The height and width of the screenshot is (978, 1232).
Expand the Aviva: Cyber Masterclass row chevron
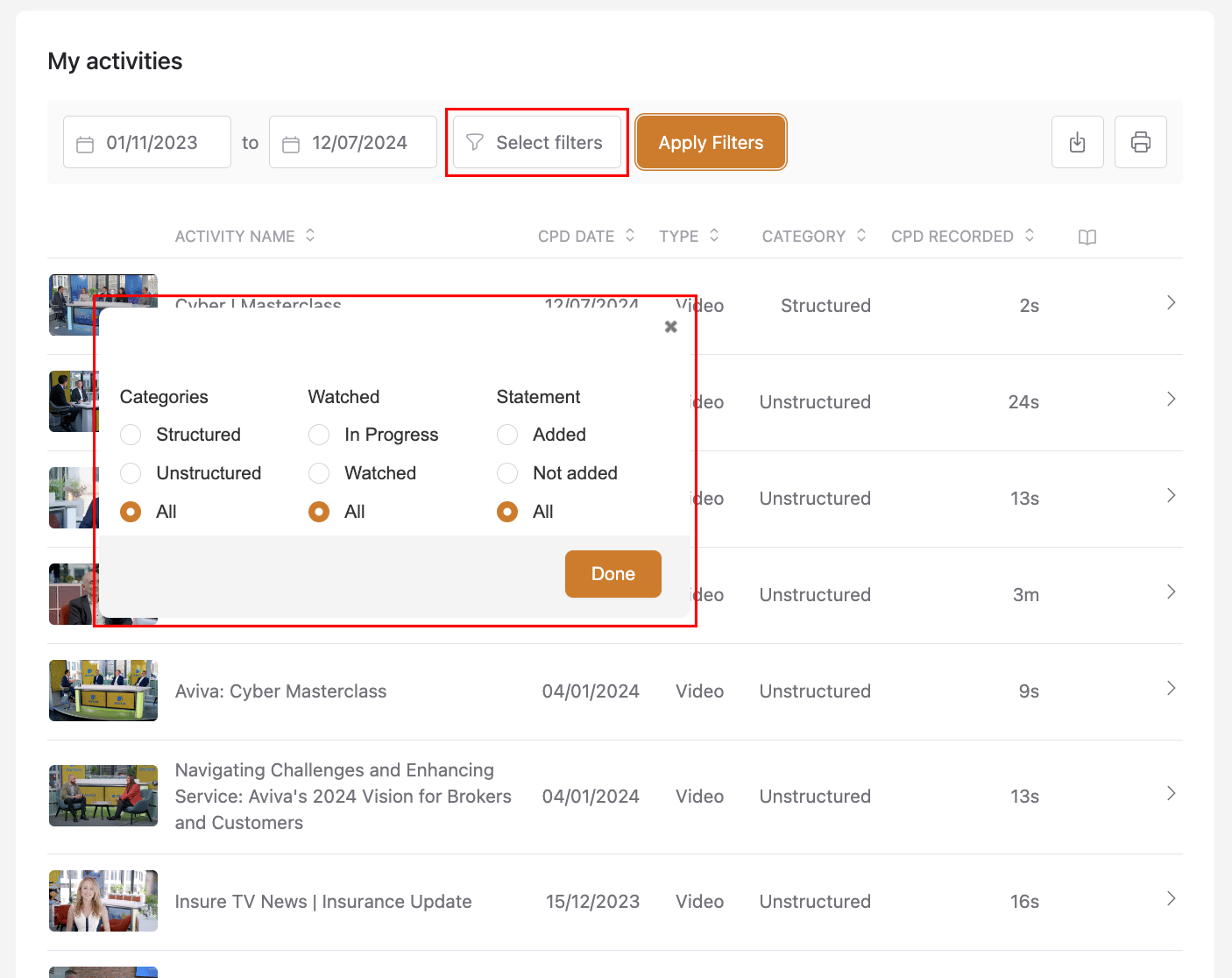(1171, 689)
